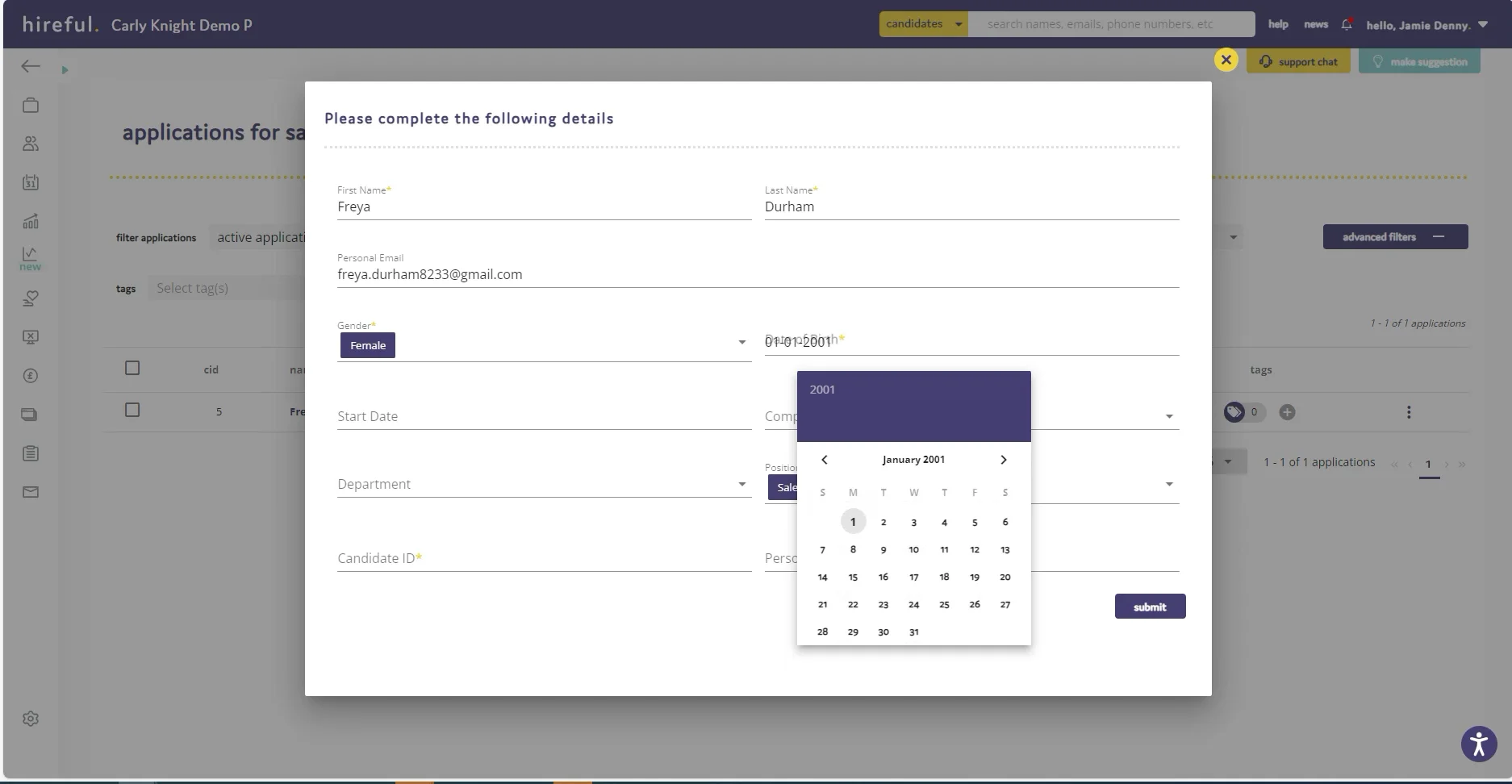Select the year 2001 header in calendar
This screenshot has width=1512, height=784.
[x=822, y=390]
